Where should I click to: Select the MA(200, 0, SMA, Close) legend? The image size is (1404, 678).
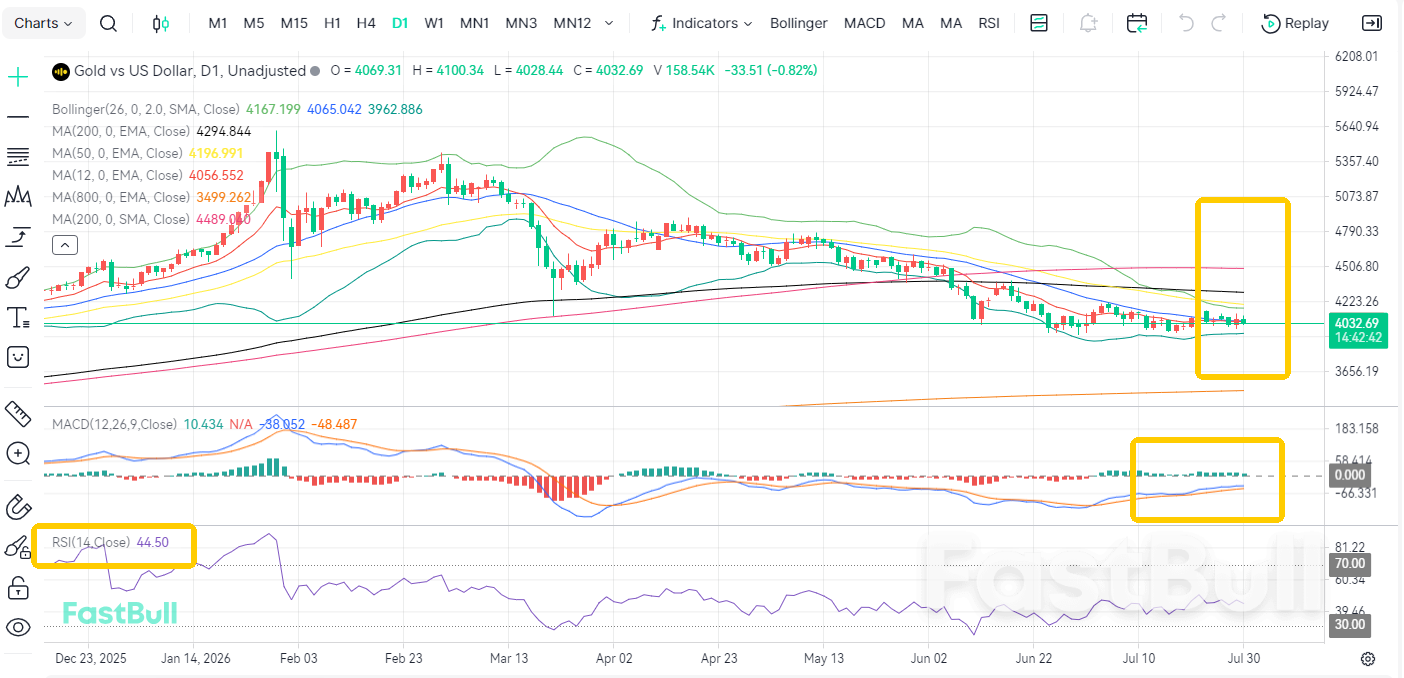pyautogui.click(x=121, y=219)
